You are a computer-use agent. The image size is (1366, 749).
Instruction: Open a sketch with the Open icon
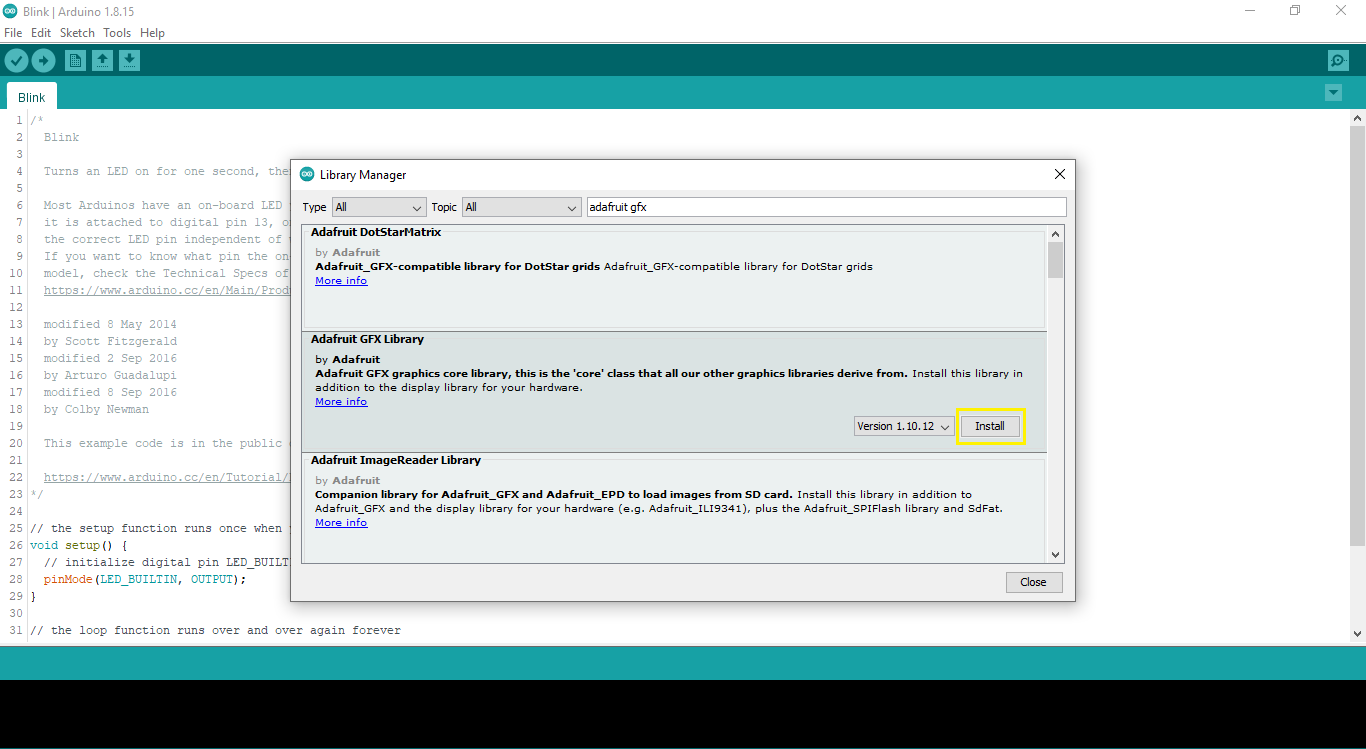click(x=102, y=61)
